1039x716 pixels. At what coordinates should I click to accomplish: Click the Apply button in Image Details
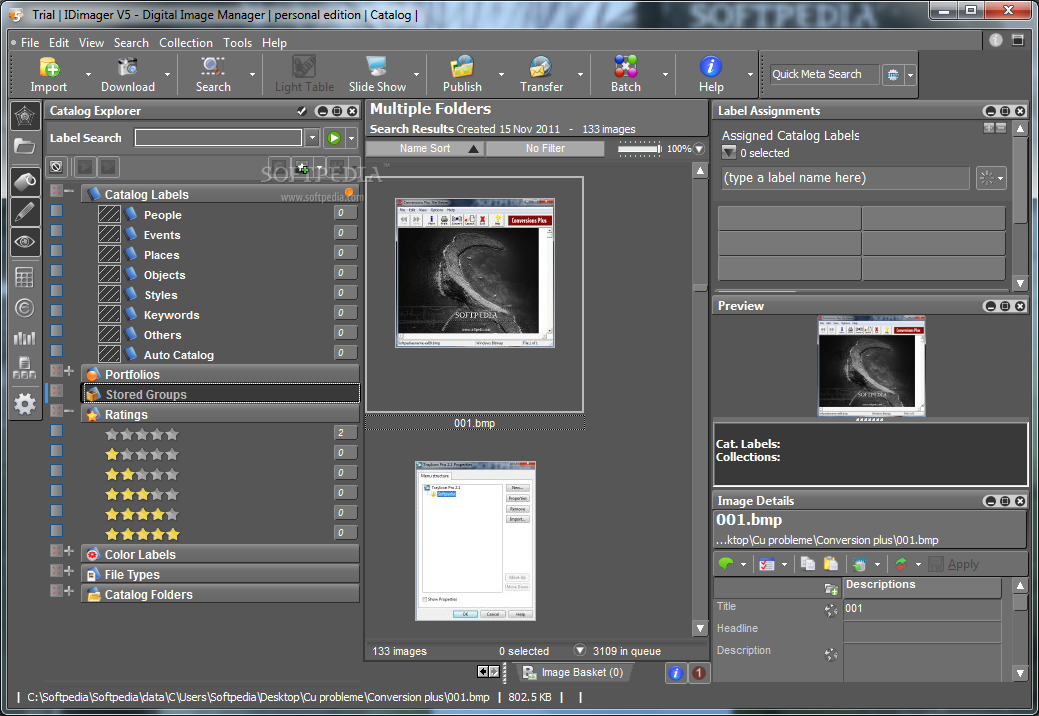point(954,564)
